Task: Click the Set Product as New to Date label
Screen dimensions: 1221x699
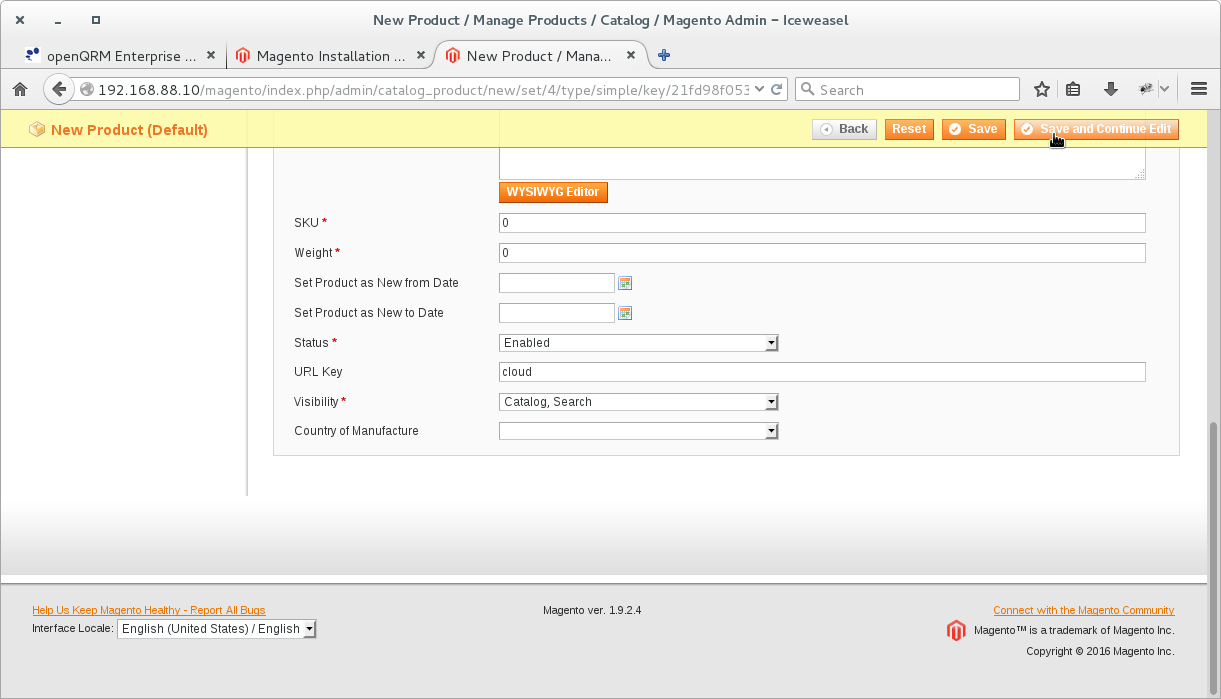Action: [369, 313]
